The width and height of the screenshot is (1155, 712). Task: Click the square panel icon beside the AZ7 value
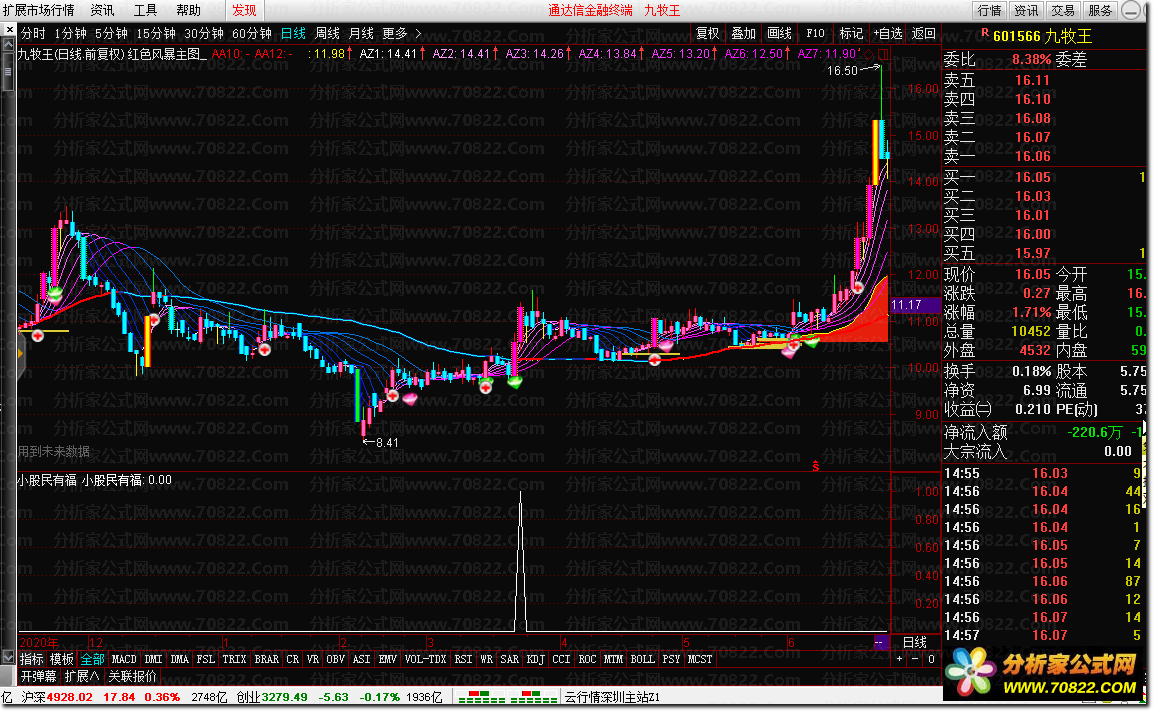pos(883,54)
